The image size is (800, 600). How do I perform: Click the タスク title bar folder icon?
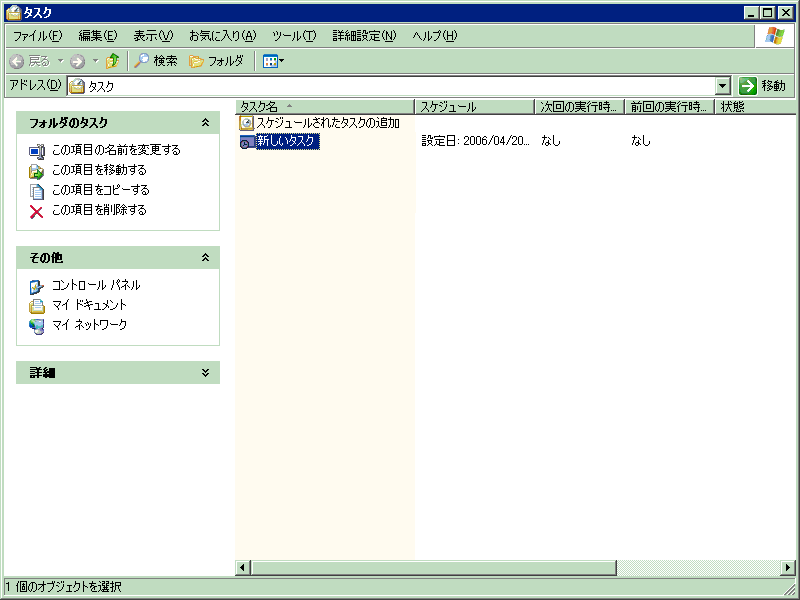pyautogui.click(x=13, y=12)
